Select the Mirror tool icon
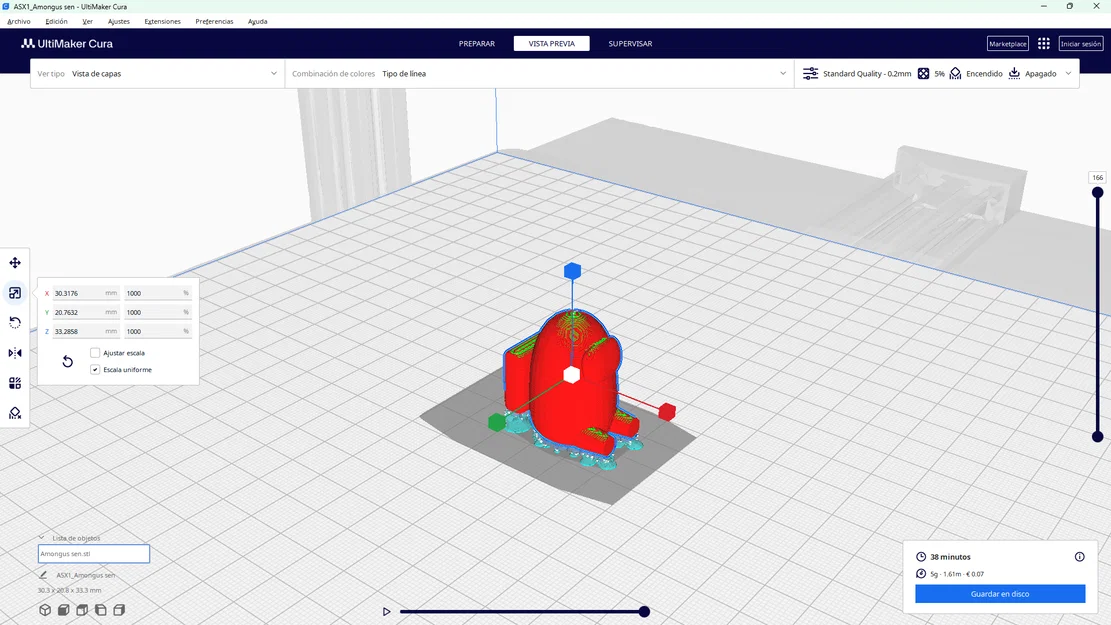This screenshot has height=625, width=1111. pyautogui.click(x=15, y=353)
